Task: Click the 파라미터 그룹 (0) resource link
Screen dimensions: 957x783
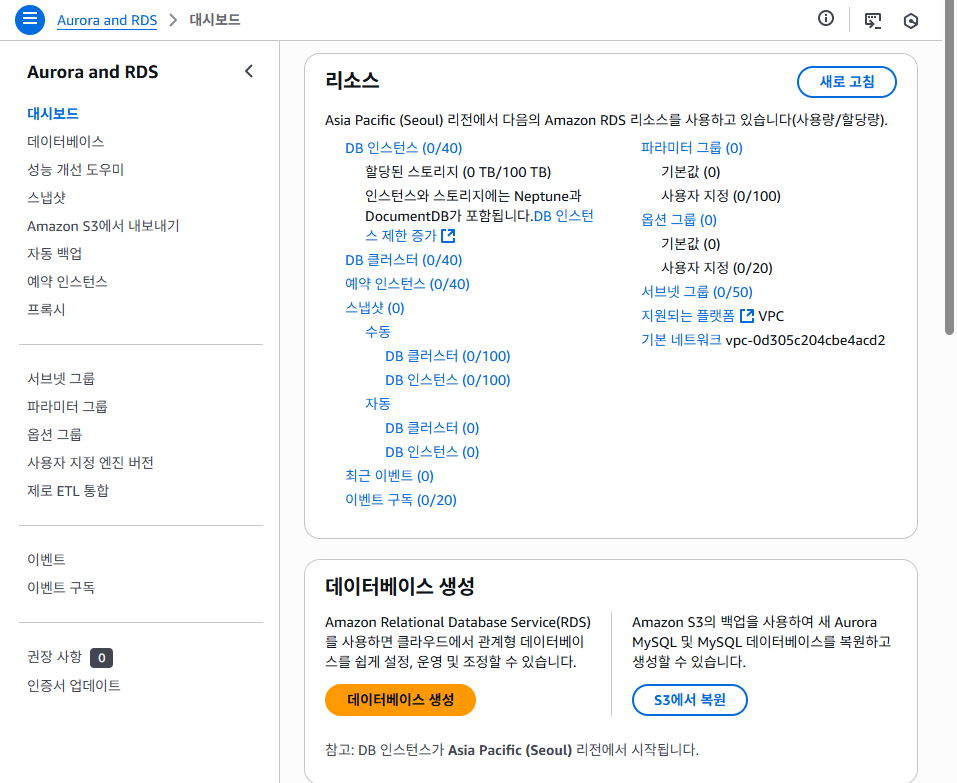Action: (692, 148)
